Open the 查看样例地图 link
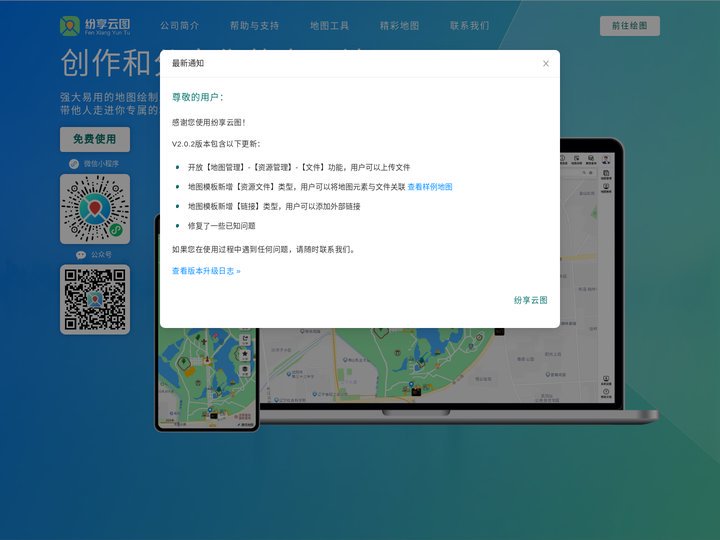Viewport: 720px width, 540px height. pos(430,186)
